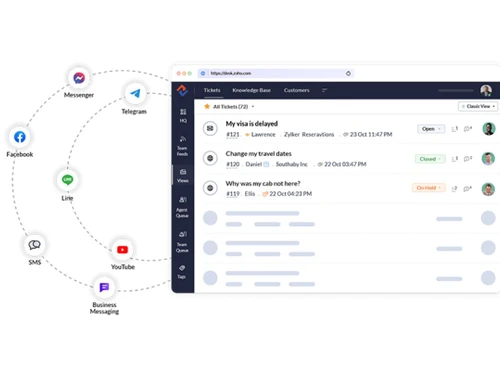This screenshot has width=500, height=375.
Task: Click the Zoho Desk logo
Action: 182,90
